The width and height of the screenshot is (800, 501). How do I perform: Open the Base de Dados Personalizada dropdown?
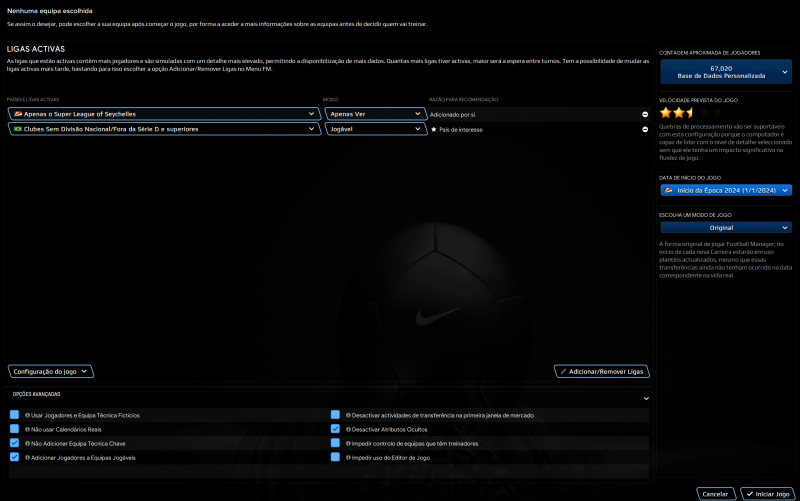726,72
